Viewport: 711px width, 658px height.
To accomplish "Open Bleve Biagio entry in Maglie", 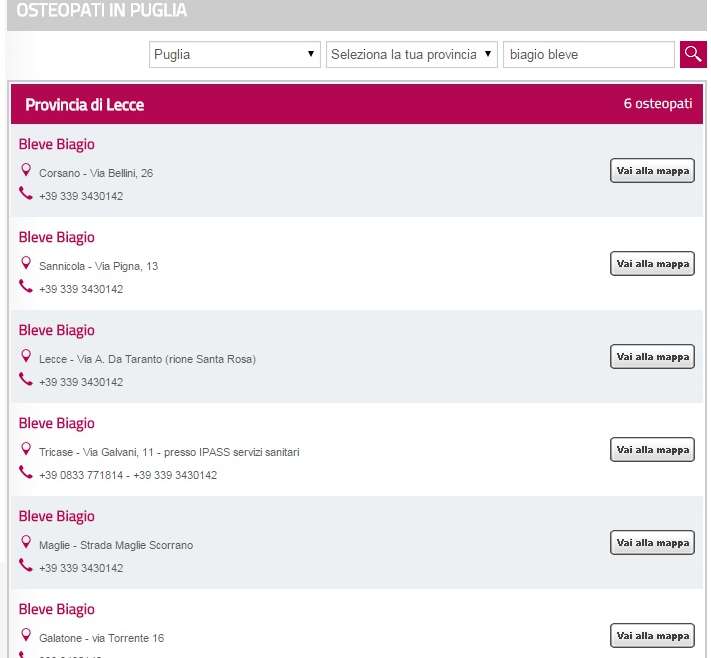I will click(x=57, y=516).
